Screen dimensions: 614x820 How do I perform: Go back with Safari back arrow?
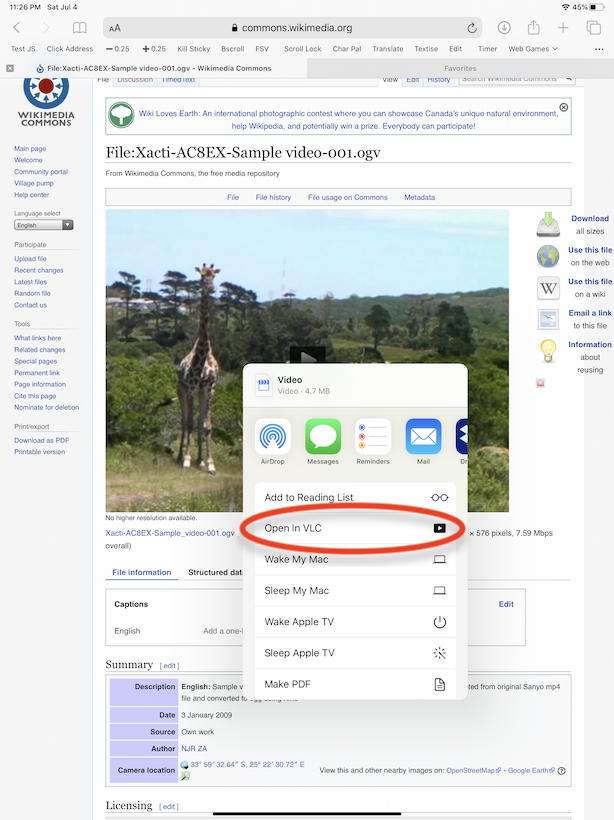point(17,28)
